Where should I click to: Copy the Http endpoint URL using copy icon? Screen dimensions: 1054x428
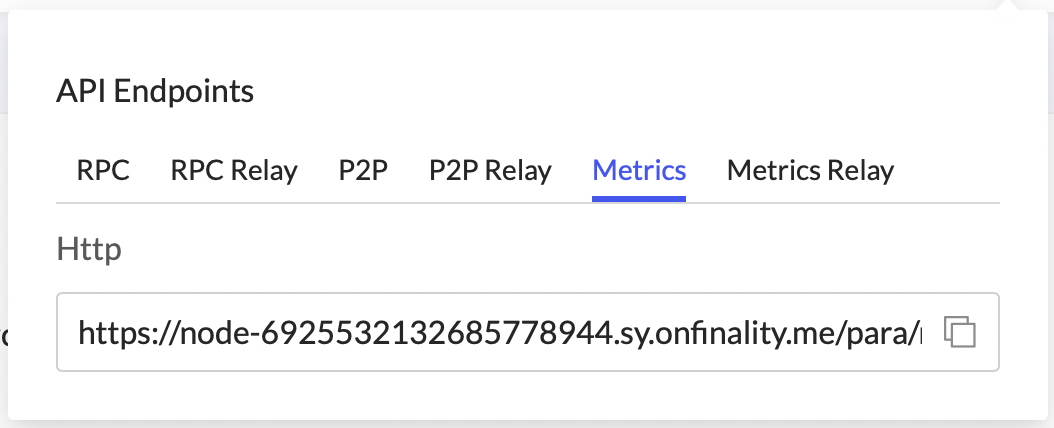pos(960,331)
